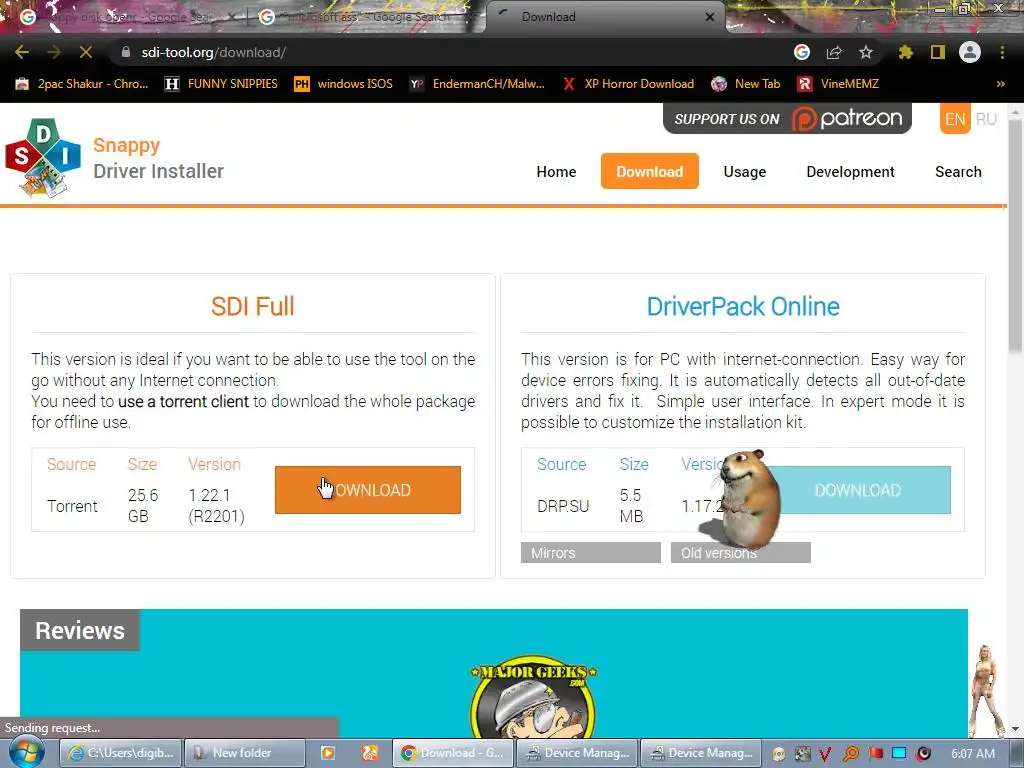Open the XP Horror Download bookmark

[x=628, y=84]
